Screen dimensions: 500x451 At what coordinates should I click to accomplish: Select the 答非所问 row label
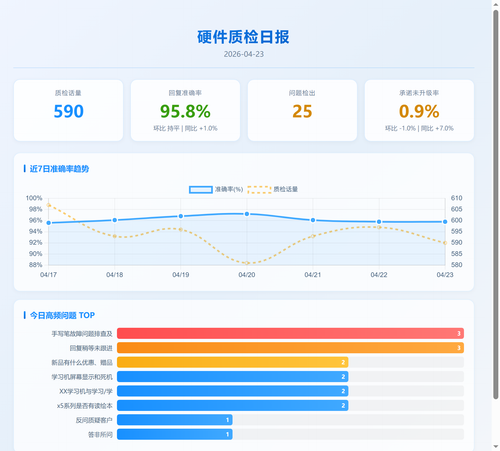point(100,435)
